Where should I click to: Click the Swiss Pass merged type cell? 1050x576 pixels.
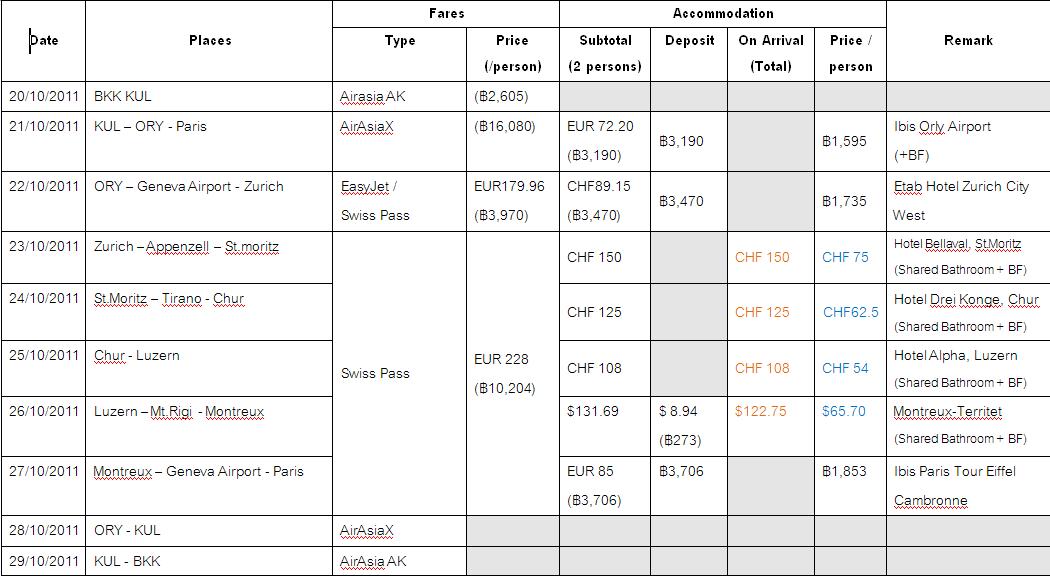(399, 373)
